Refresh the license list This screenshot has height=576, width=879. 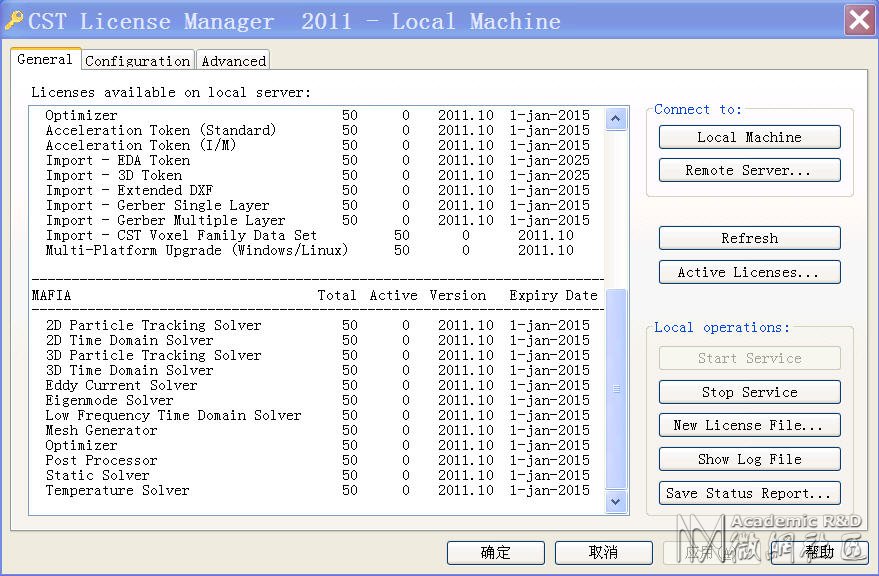(750, 238)
